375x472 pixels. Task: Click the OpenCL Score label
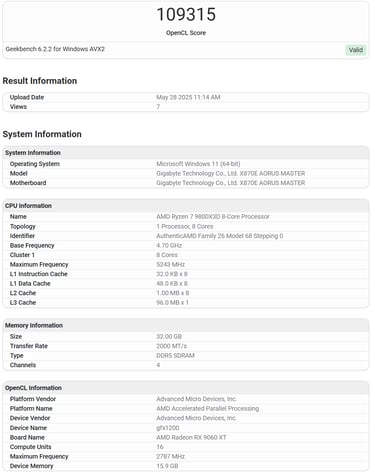click(x=186, y=33)
